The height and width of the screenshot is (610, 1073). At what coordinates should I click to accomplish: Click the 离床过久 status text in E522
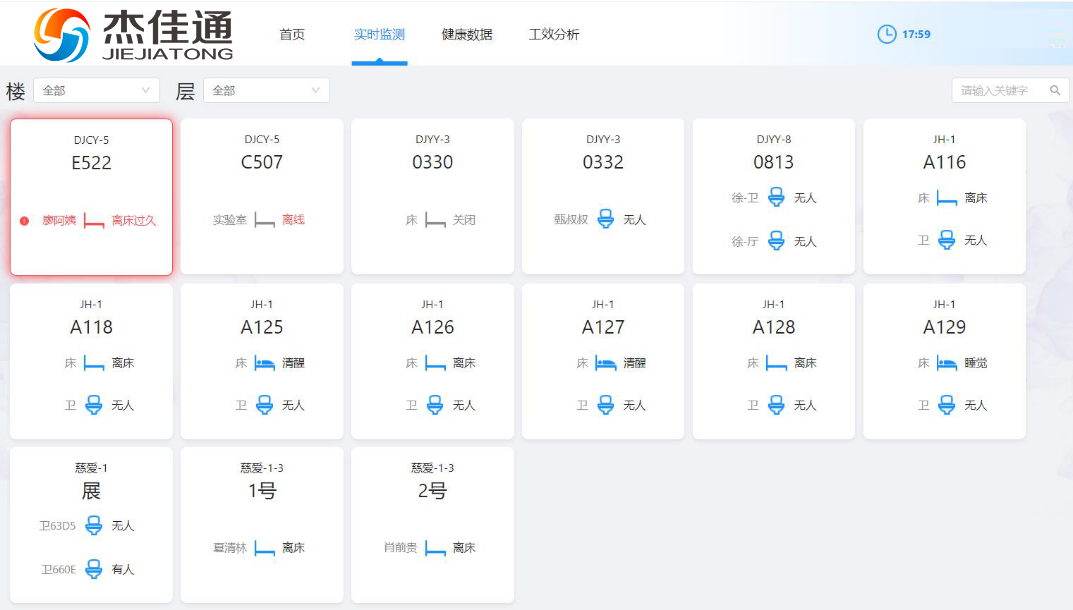(x=134, y=220)
